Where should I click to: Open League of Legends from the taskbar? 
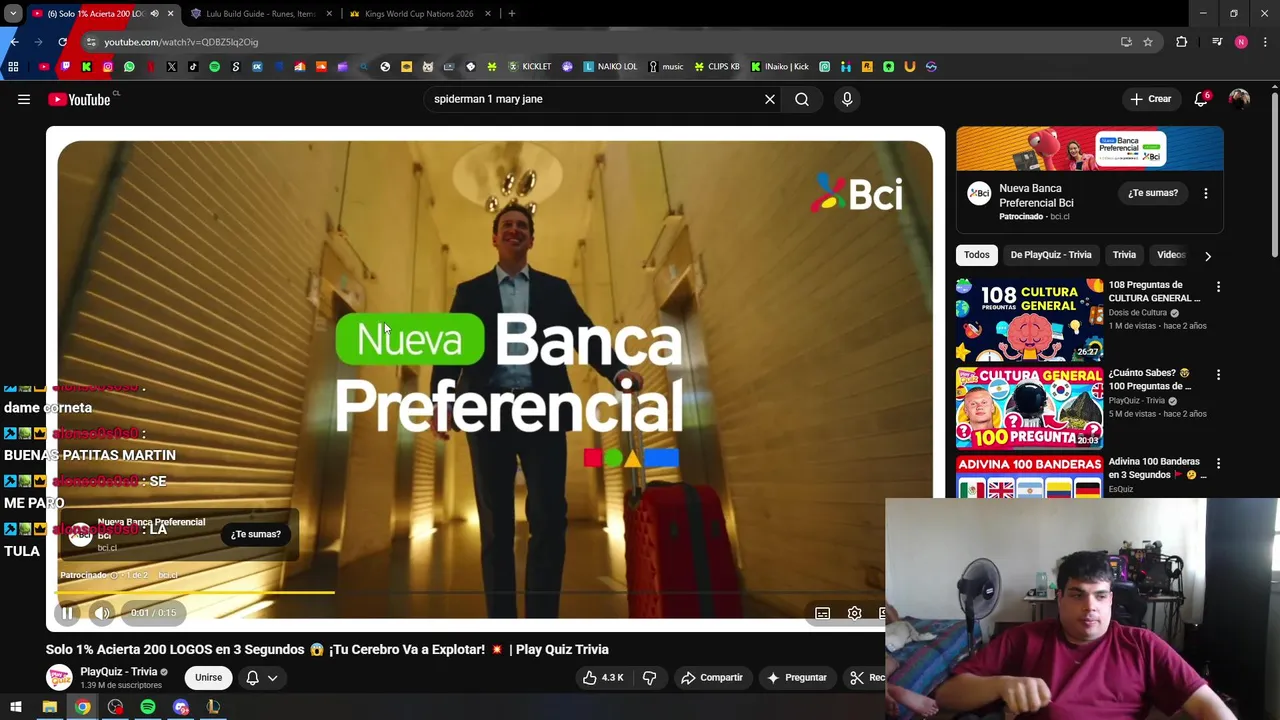(213, 707)
